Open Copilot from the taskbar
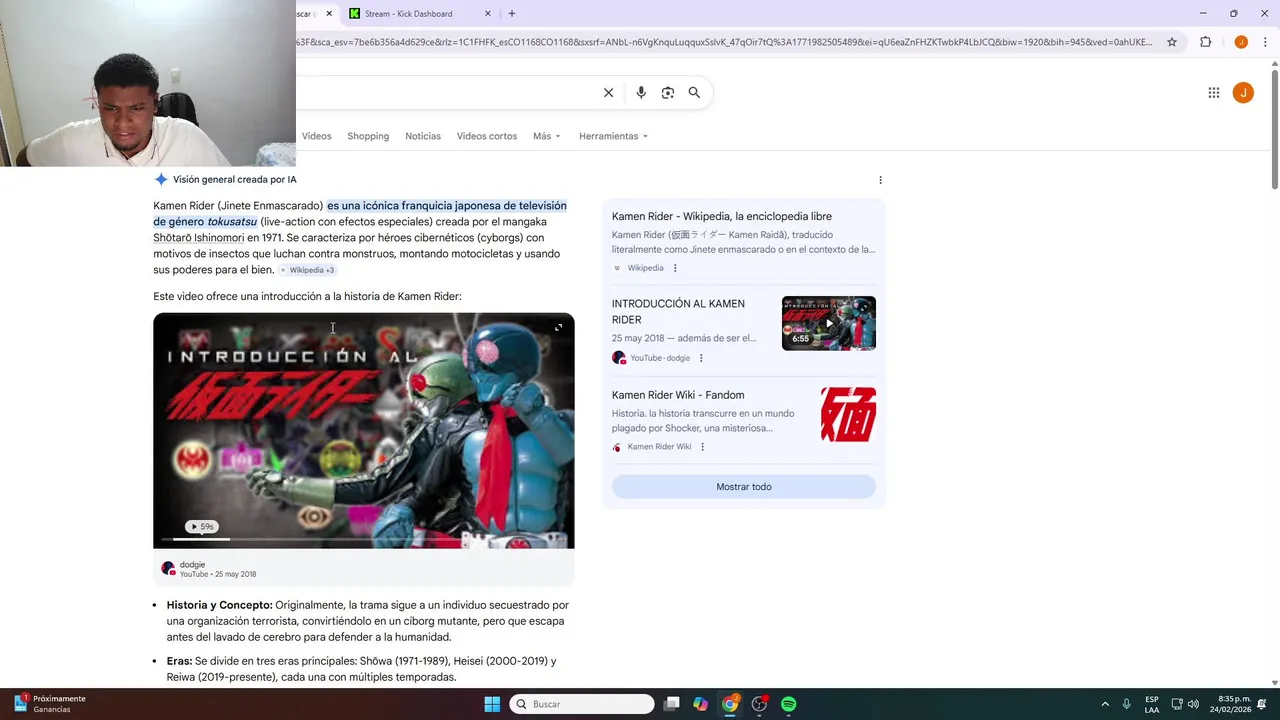Viewport: 1280px width, 720px height. pyautogui.click(x=700, y=704)
